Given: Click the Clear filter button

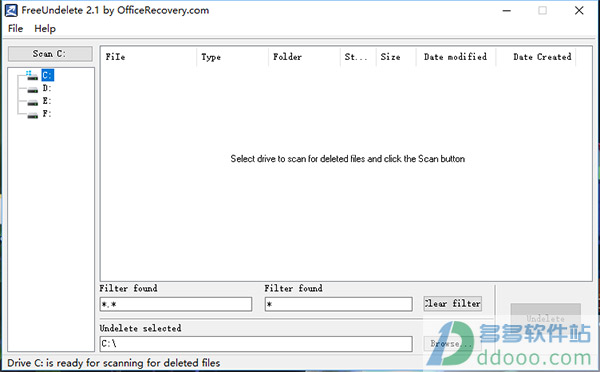Looking at the screenshot, I should [x=452, y=303].
